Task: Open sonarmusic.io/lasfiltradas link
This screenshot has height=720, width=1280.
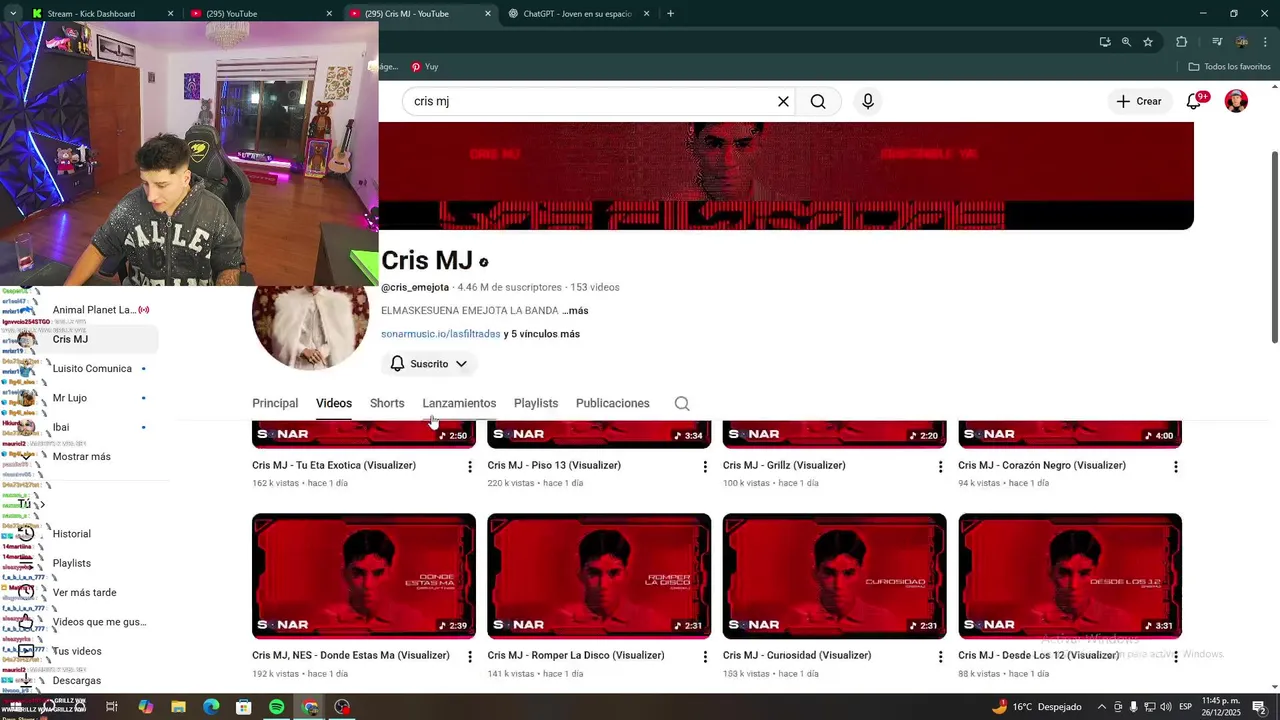Action: tap(440, 334)
